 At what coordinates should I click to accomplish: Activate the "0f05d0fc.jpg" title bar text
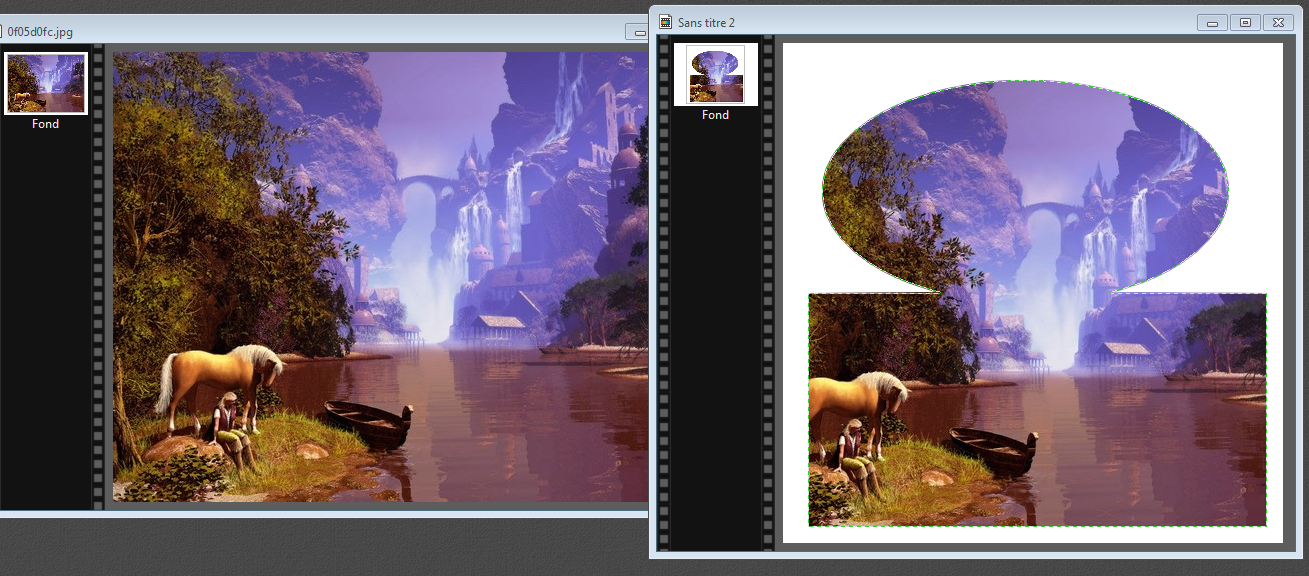tap(39, 31)
